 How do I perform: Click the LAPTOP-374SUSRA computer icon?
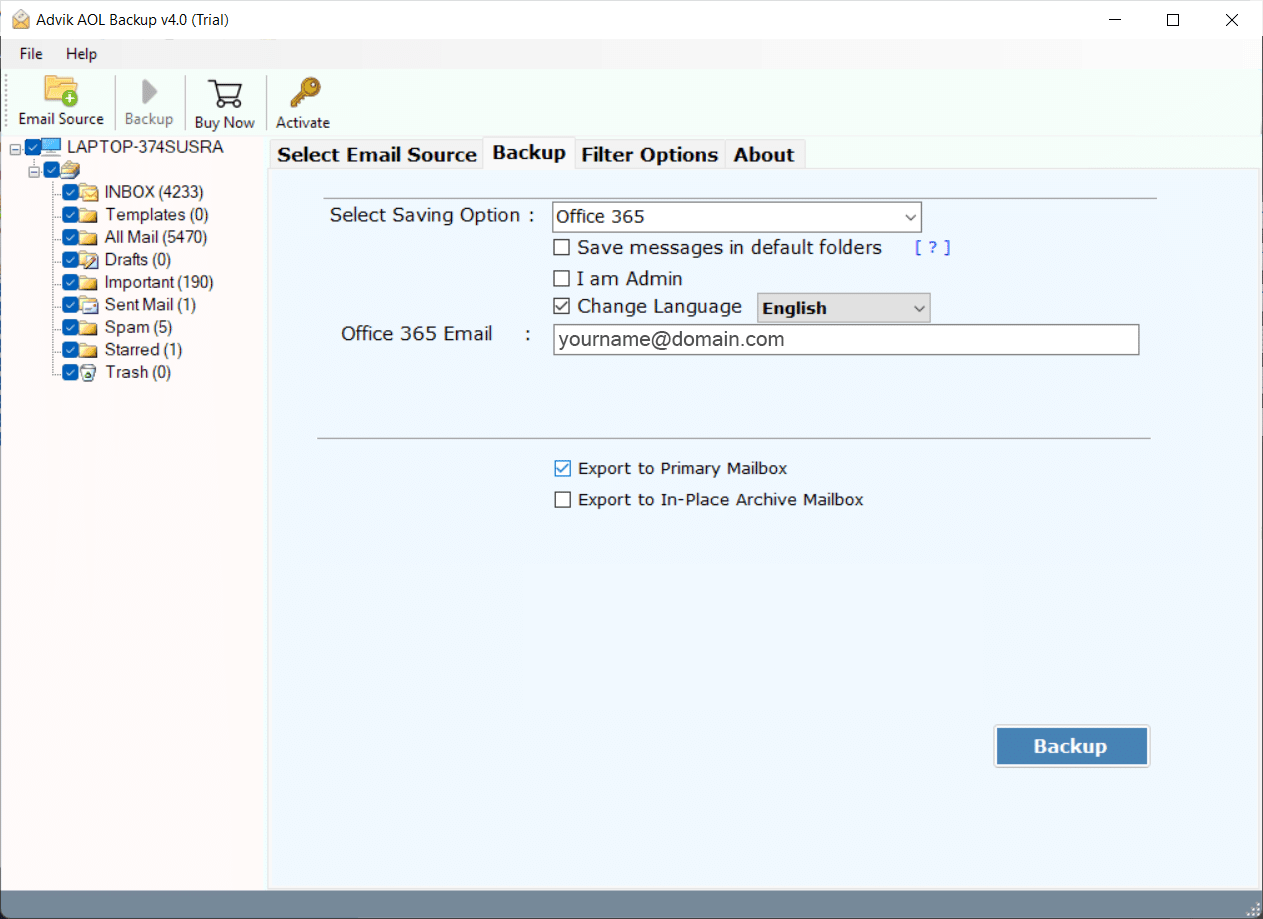[51, 147]
